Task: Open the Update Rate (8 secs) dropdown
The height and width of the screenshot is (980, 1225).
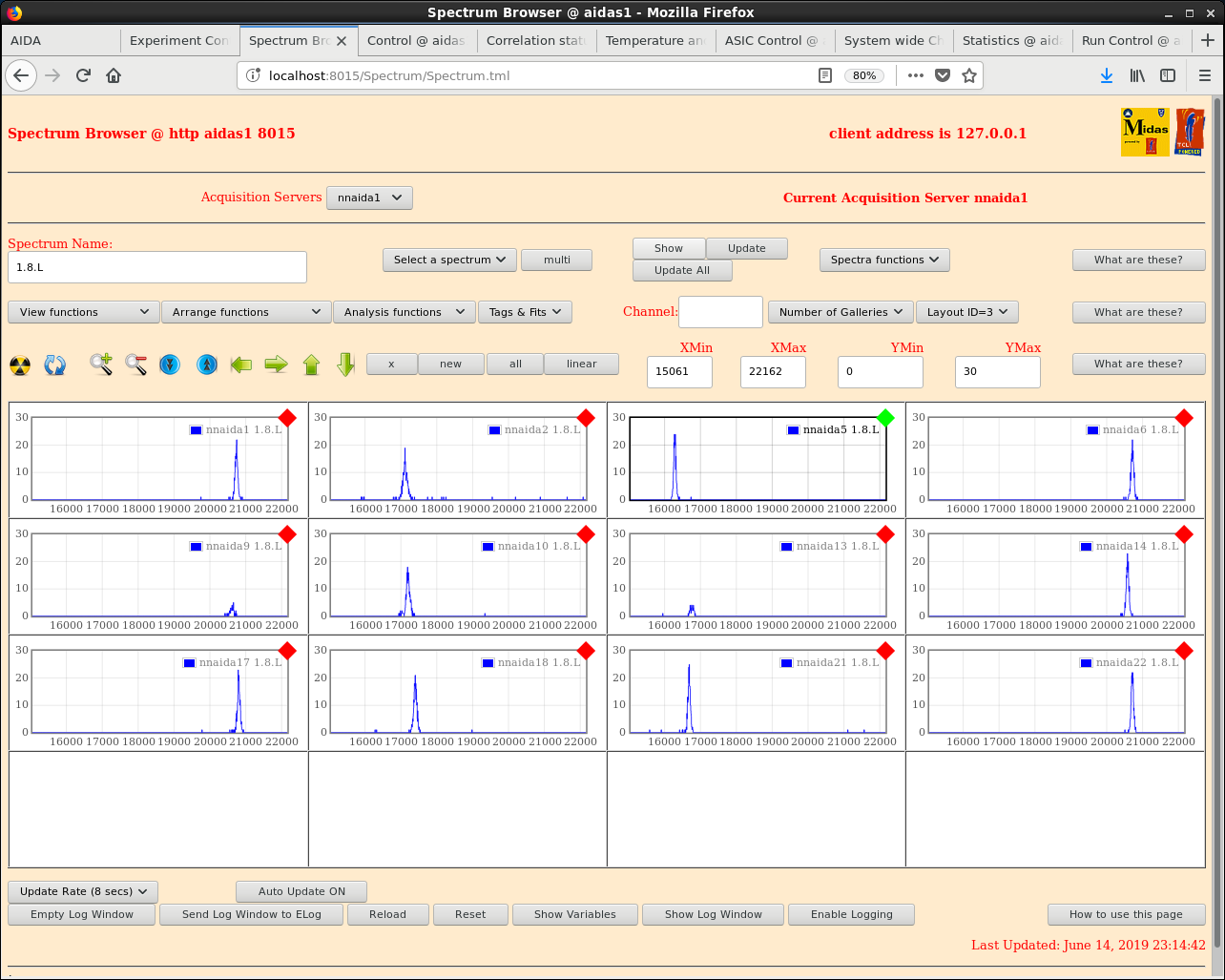Action: click(83, 891)
